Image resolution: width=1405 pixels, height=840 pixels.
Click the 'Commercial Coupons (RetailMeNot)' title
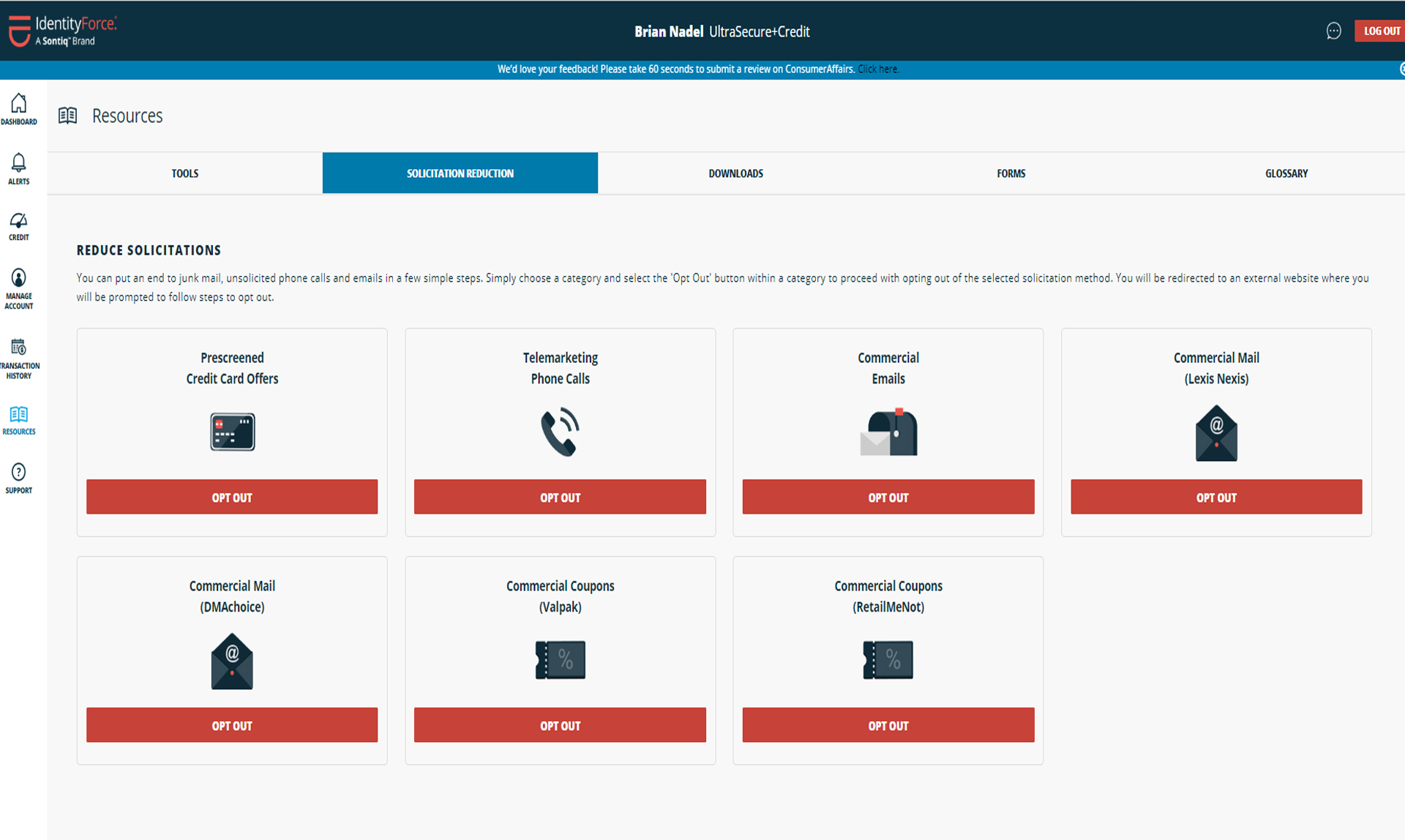[x=888, y=596]
